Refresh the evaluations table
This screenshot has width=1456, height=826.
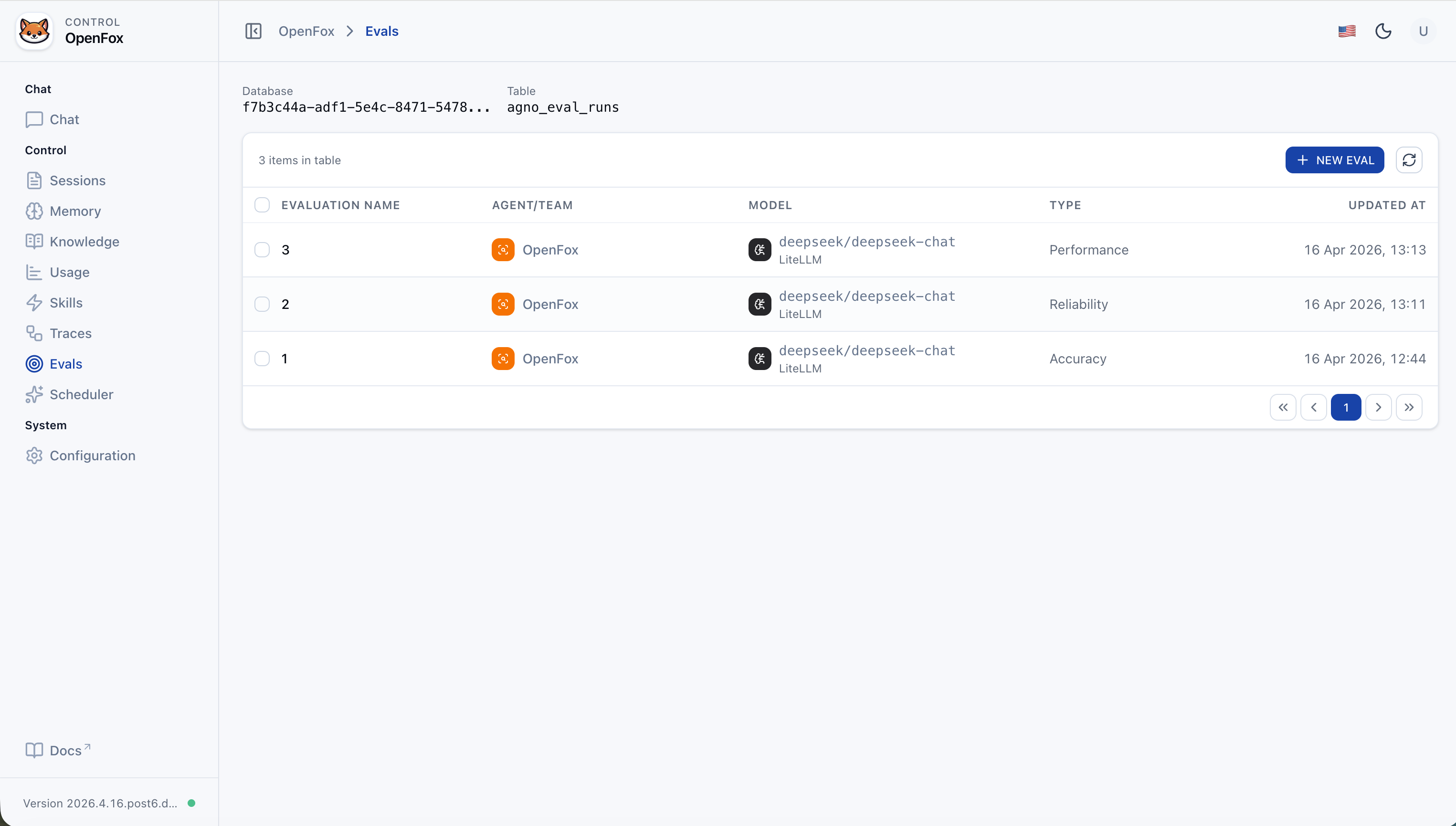pos(1410,160)
